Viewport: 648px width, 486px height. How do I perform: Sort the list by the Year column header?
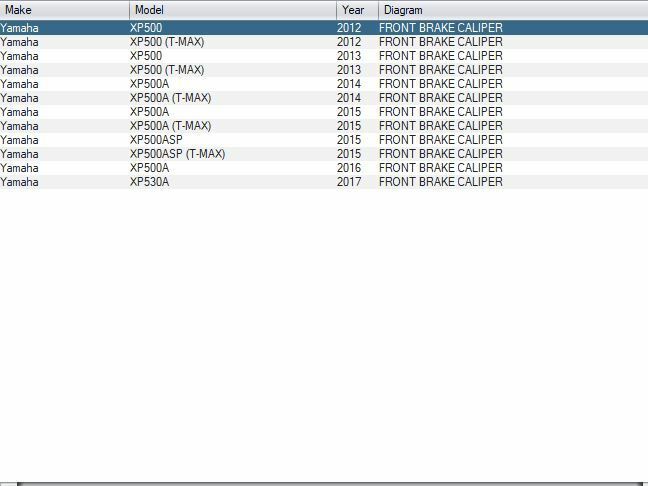coord(357,10)
